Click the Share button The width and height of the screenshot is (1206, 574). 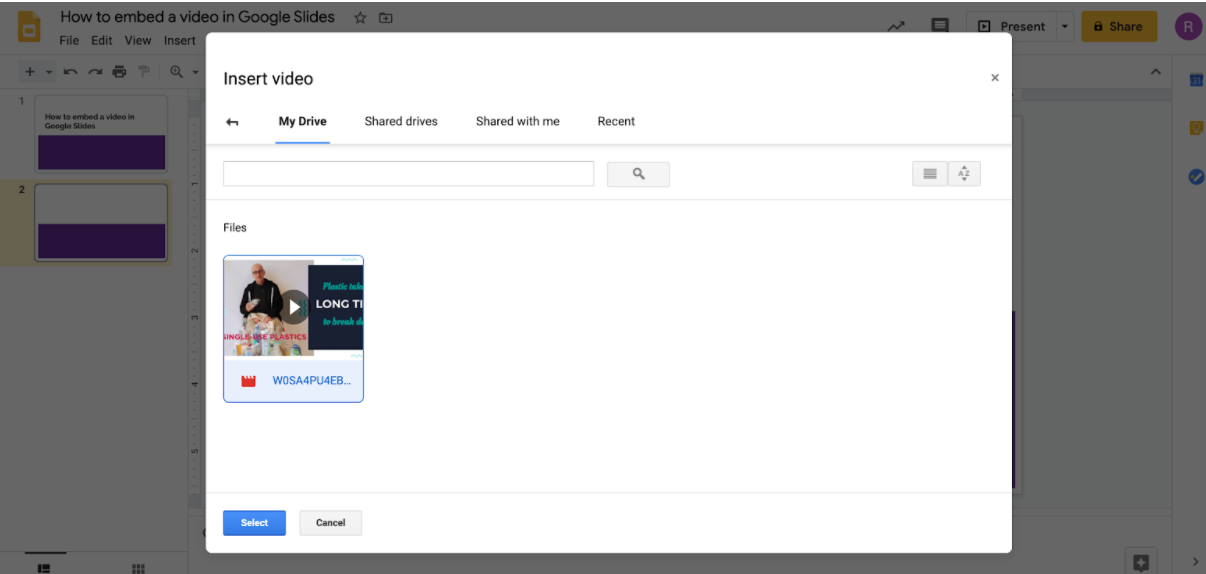(x=1118, y=27)
